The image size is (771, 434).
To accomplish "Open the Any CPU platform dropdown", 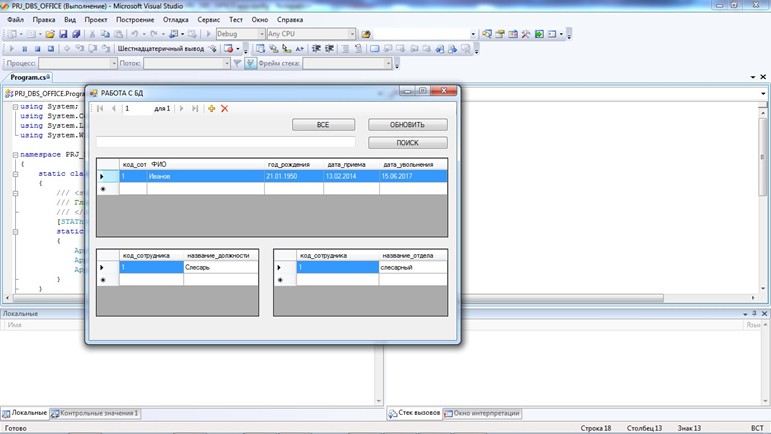I will 352,34.
